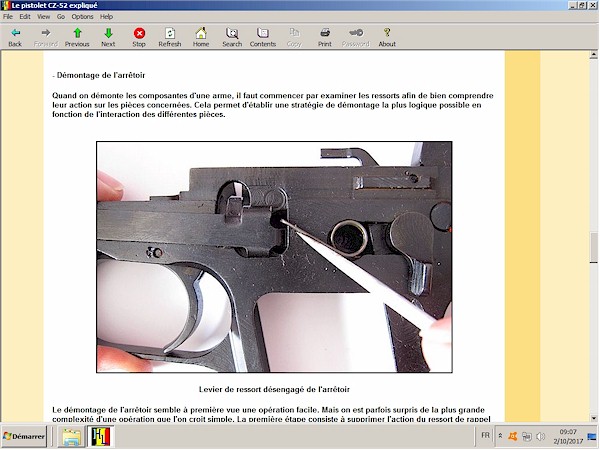The image size is (600, 450).
Task: Click the scrollbar down arrow
Action: click(593, 418)
